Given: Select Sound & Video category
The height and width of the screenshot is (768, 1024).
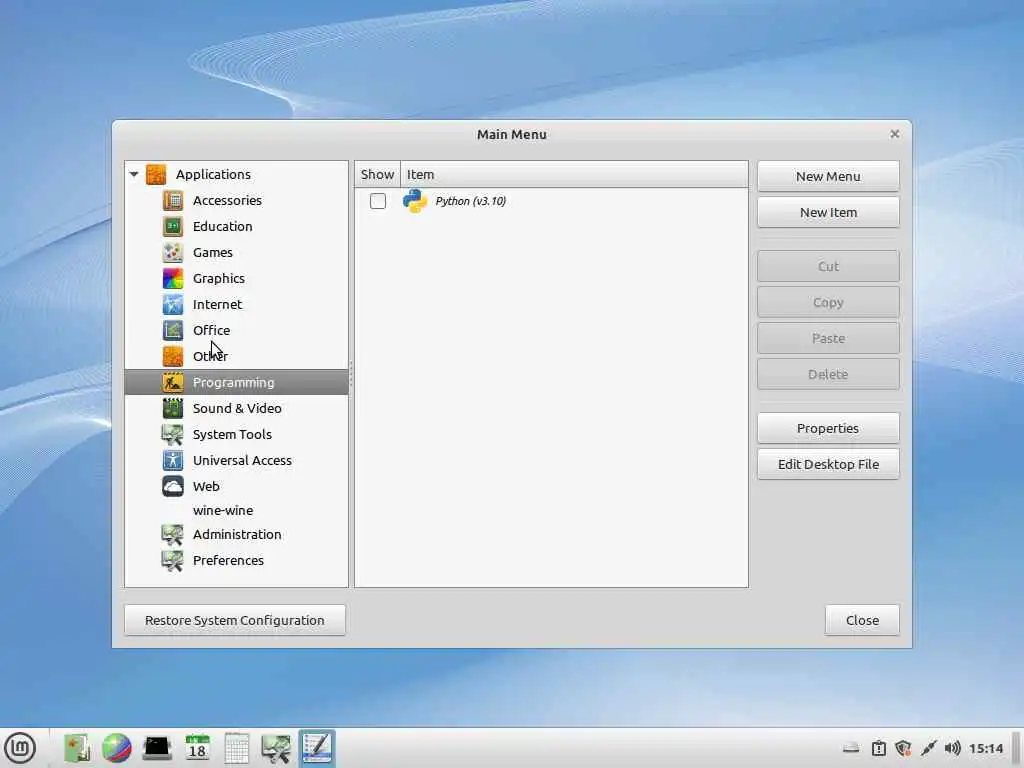Looking at the screenshot, I should click(x=237, y=408).
